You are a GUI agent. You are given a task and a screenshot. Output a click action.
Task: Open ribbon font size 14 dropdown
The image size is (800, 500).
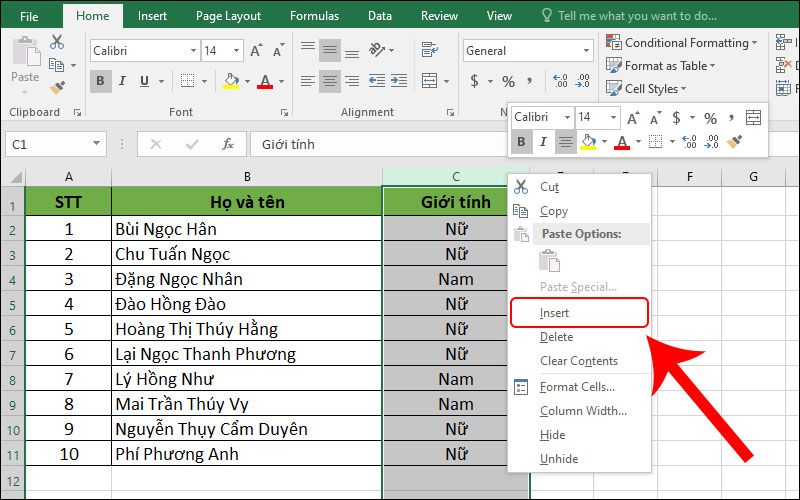[236, 51]
